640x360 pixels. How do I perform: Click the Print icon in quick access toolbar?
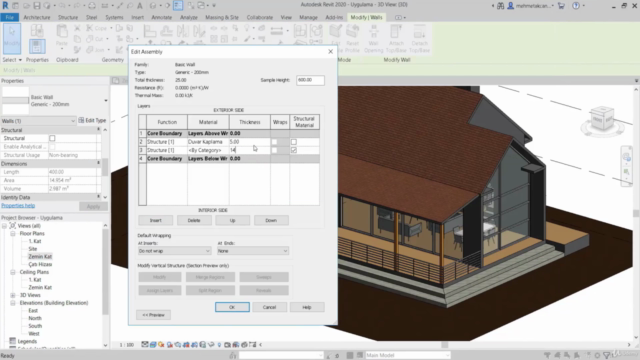click(x=92, y=6)
